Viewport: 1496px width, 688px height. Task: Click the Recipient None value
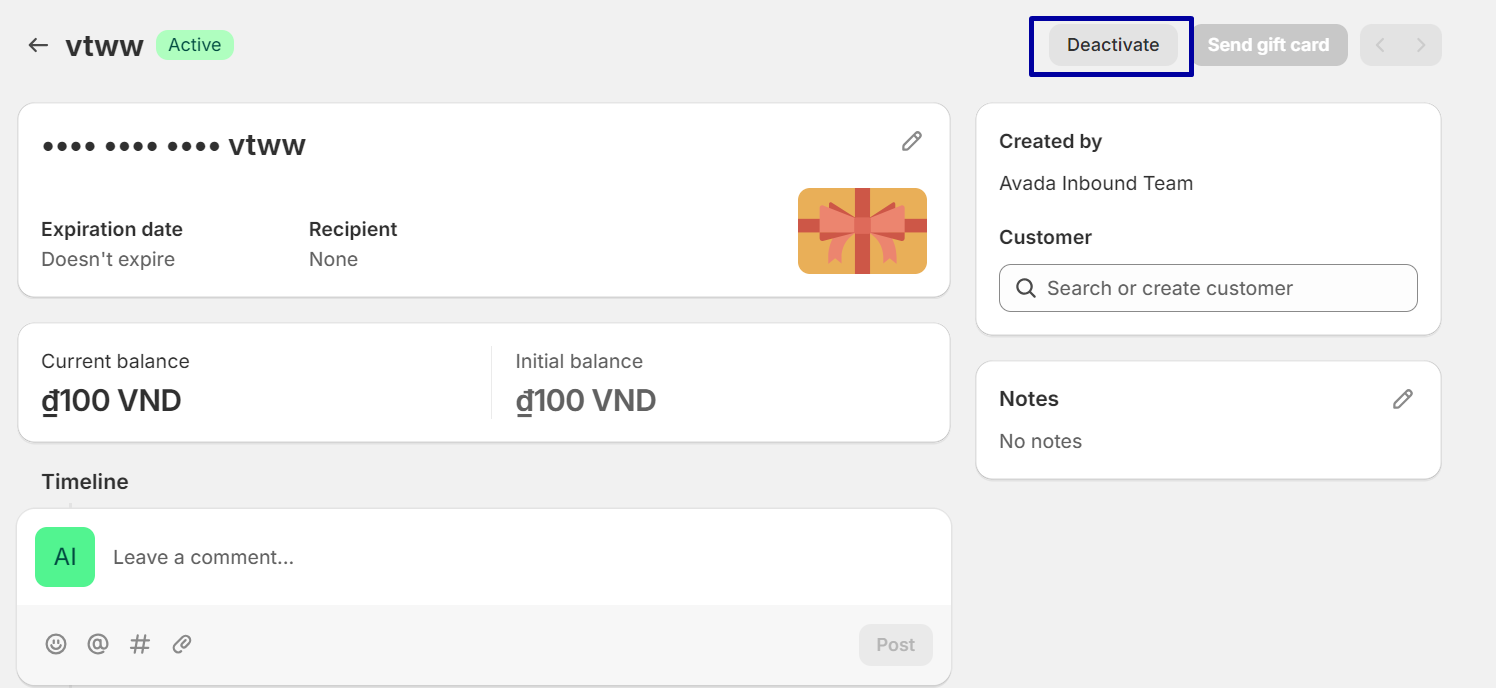[333, 259]
